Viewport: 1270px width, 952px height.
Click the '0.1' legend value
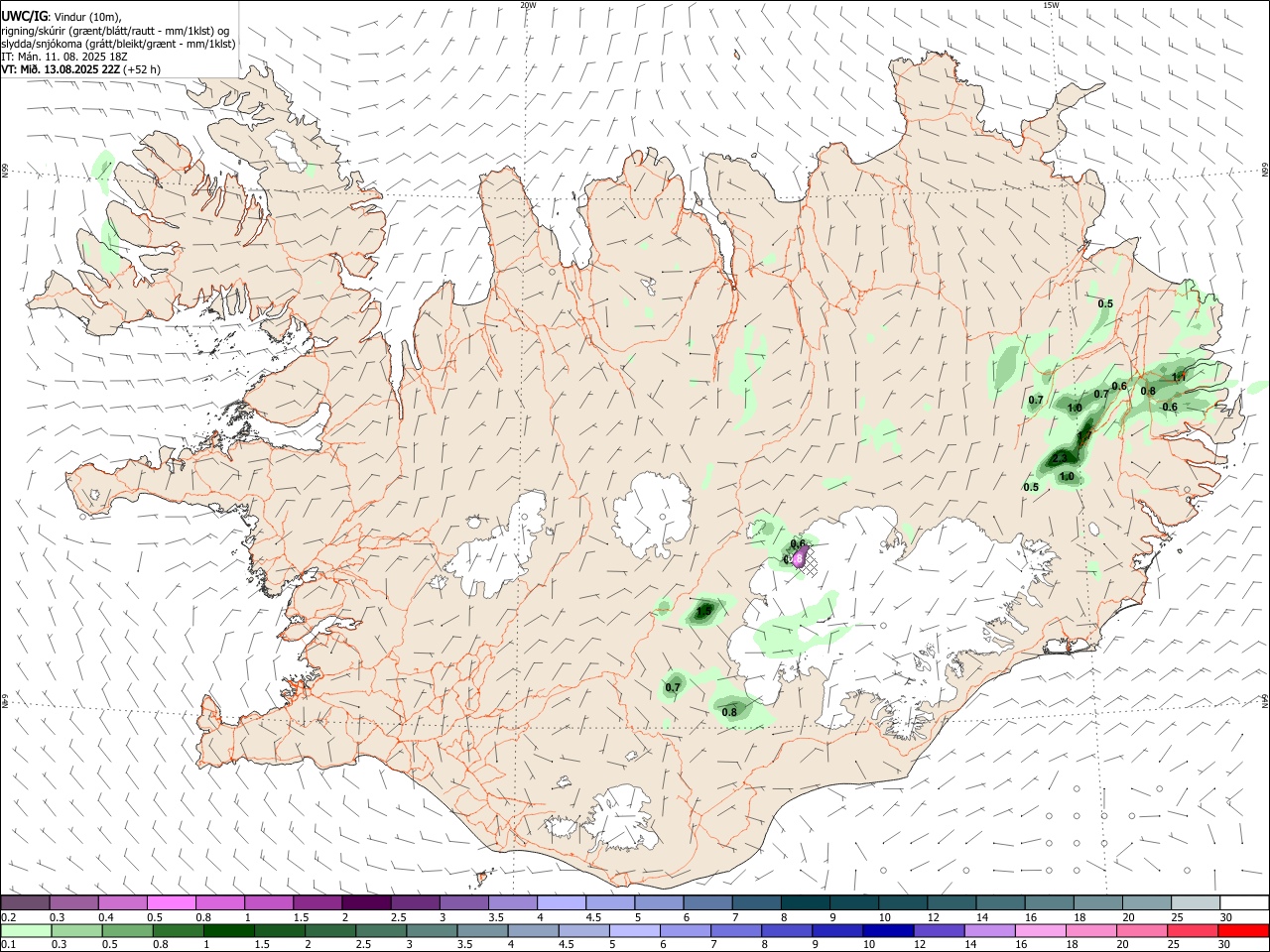[8, 945]
